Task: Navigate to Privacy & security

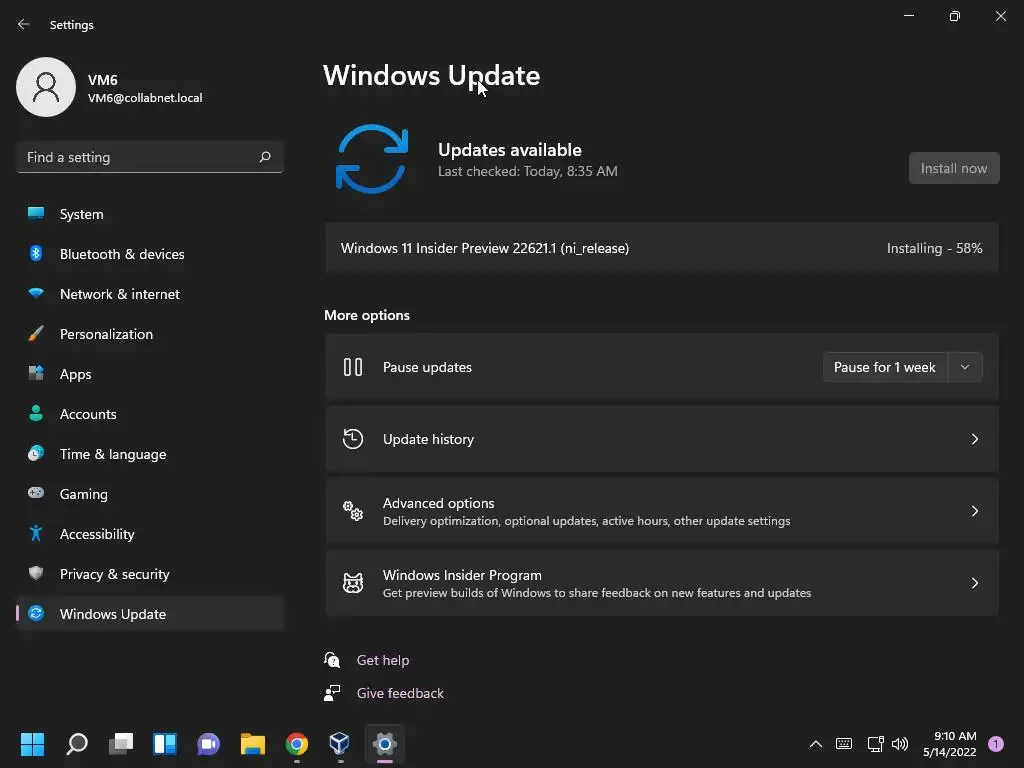Action: (150, 573)
